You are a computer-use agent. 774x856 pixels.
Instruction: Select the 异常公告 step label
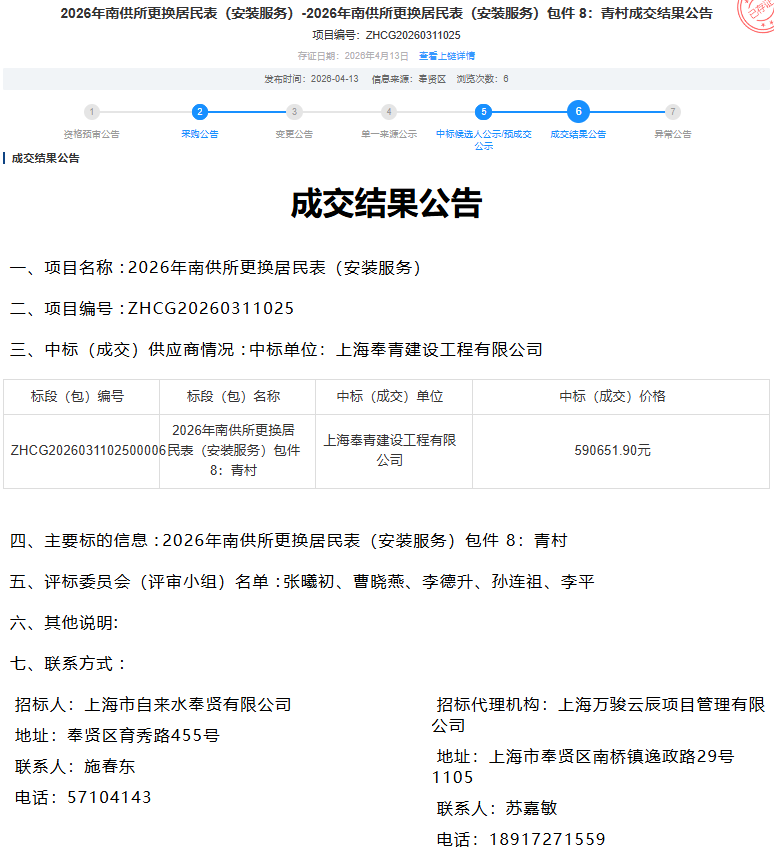(x=673, y=134)
